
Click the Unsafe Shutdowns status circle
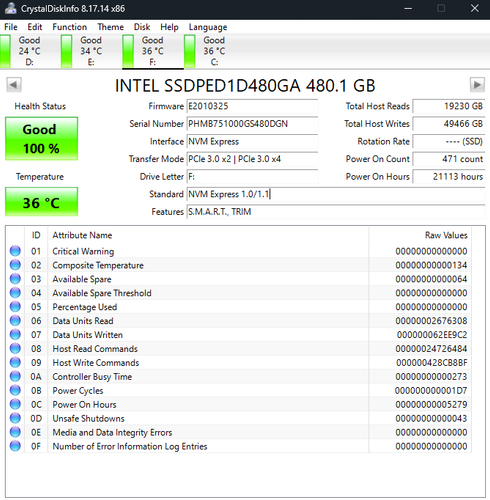click(x=15, y=418)
